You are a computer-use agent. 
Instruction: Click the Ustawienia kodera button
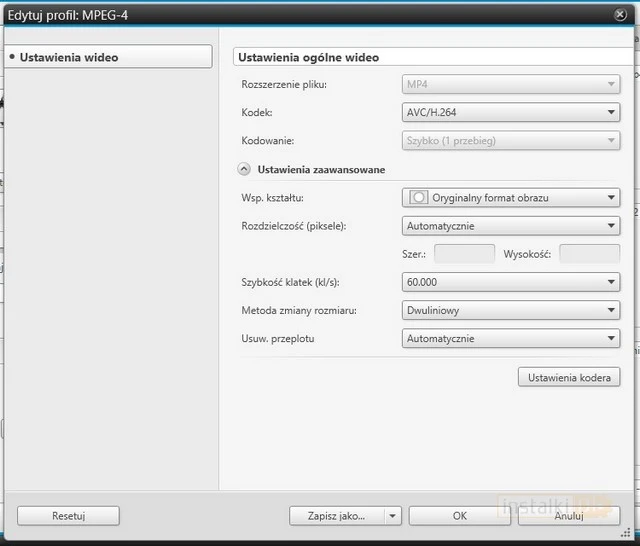tap(568, 377)
